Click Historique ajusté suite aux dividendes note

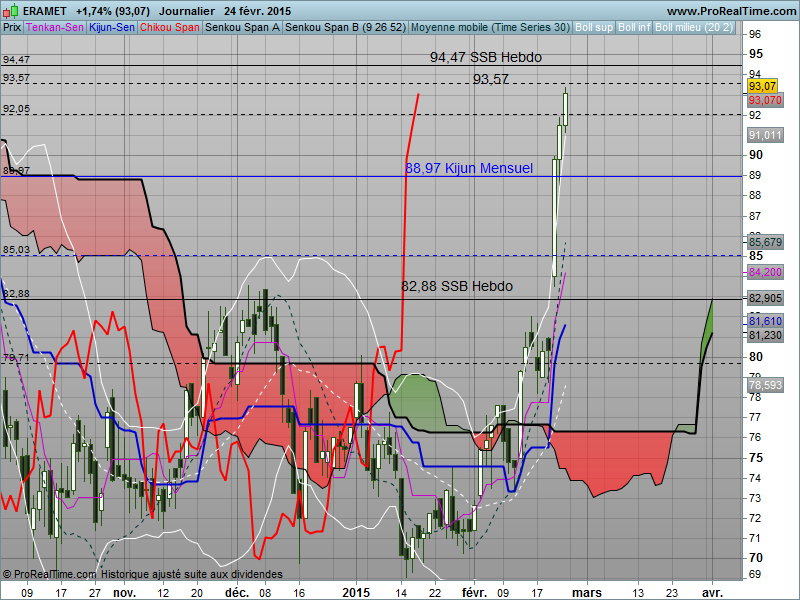[191, 574]
